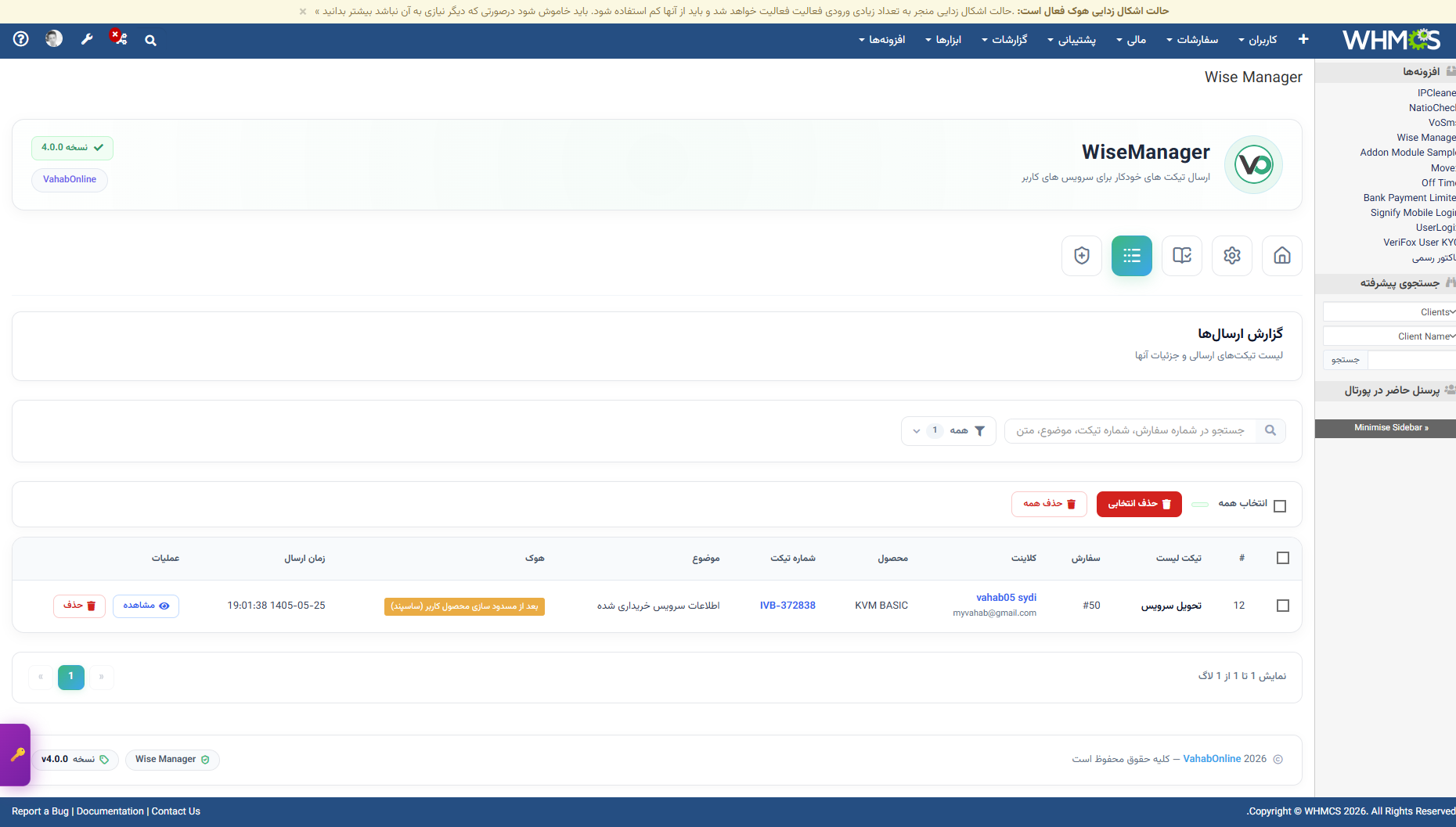The height and width of the screenshot is (827, 1456).
Task: Select the list report tab icon
Action: pos(1132,256)
